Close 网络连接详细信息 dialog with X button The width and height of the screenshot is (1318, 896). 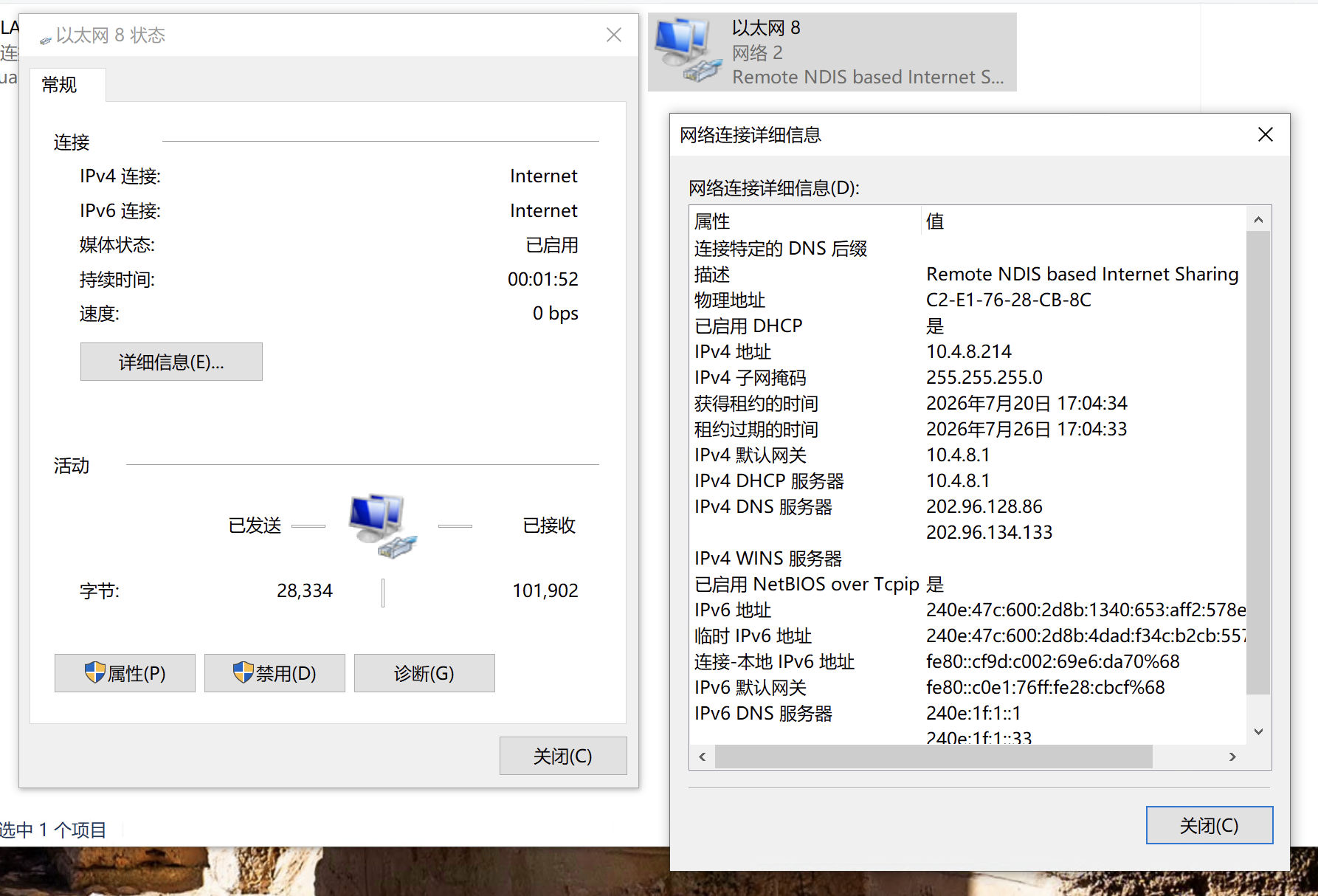coord(1265,134)
